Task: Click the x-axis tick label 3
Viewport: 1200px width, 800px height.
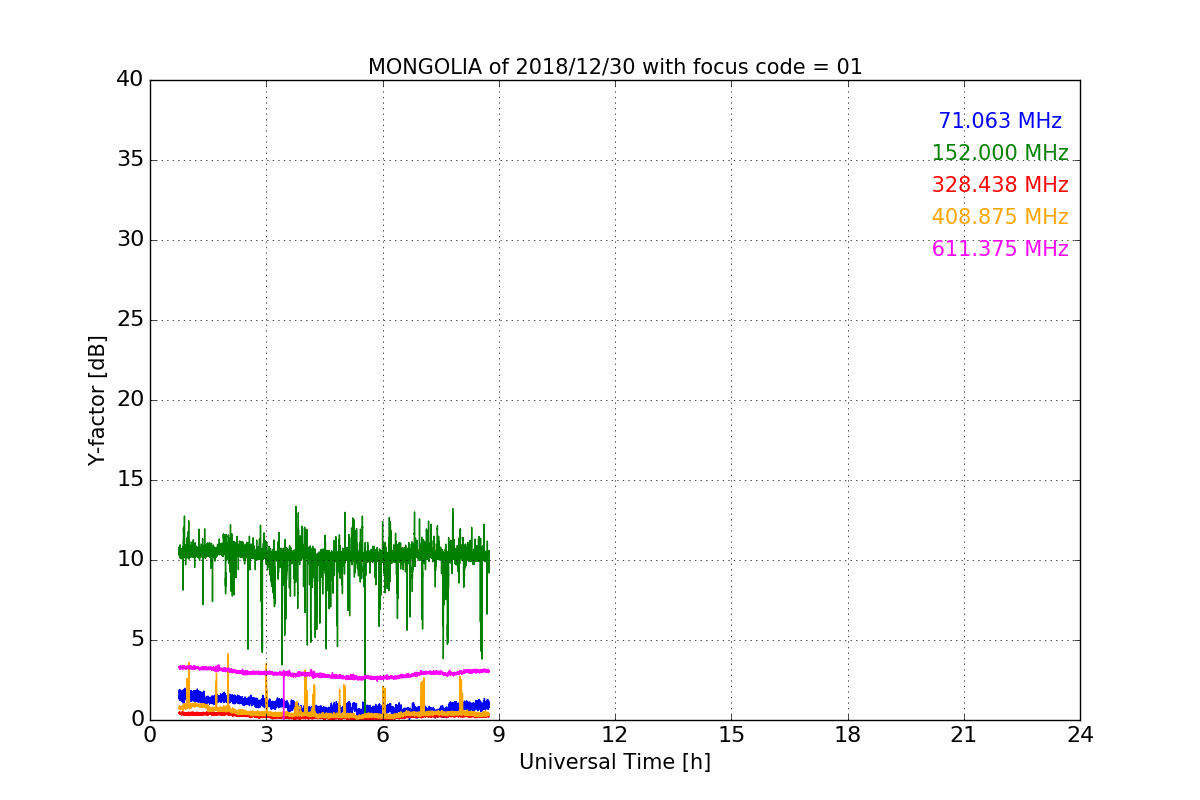Action: [267, 735]
